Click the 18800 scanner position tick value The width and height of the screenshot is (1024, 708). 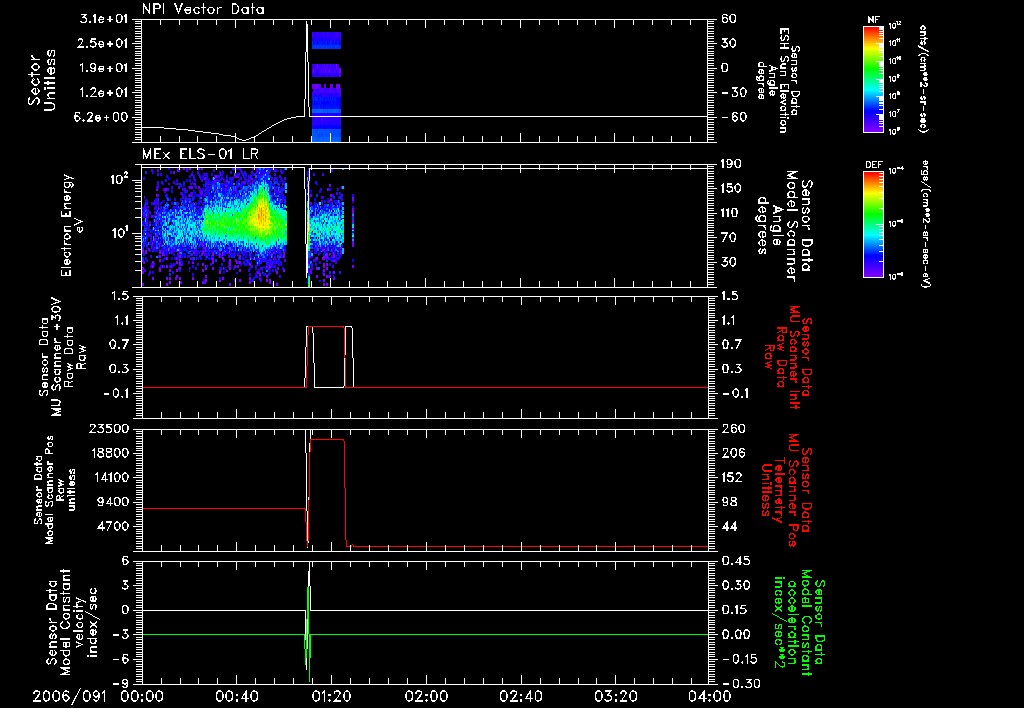pos(109,453)
